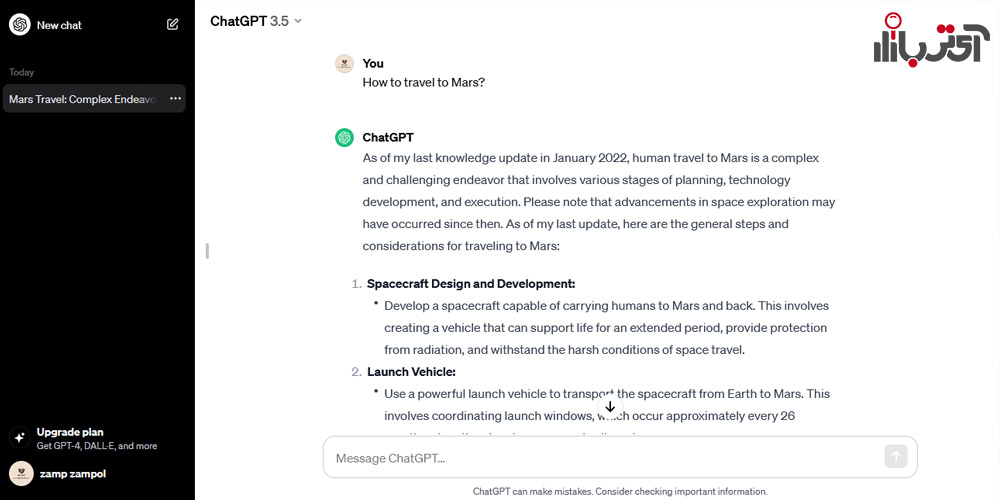Click the user avatar next to You
This screenshot has width=1000, height=500.
[x=344, y=63]
